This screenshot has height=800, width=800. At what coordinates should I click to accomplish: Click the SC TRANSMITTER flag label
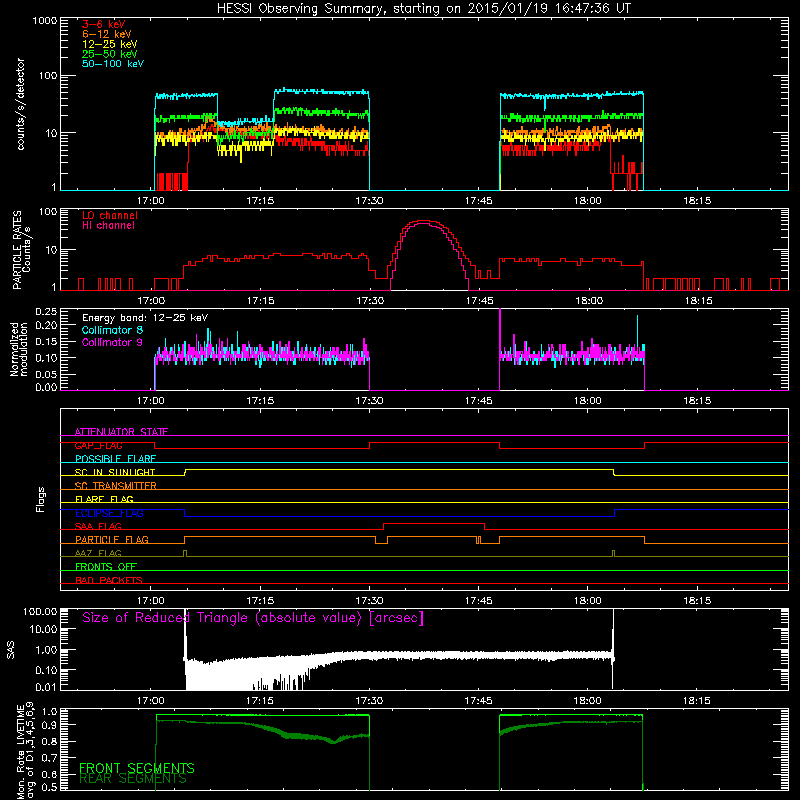(x=116, y=486)
